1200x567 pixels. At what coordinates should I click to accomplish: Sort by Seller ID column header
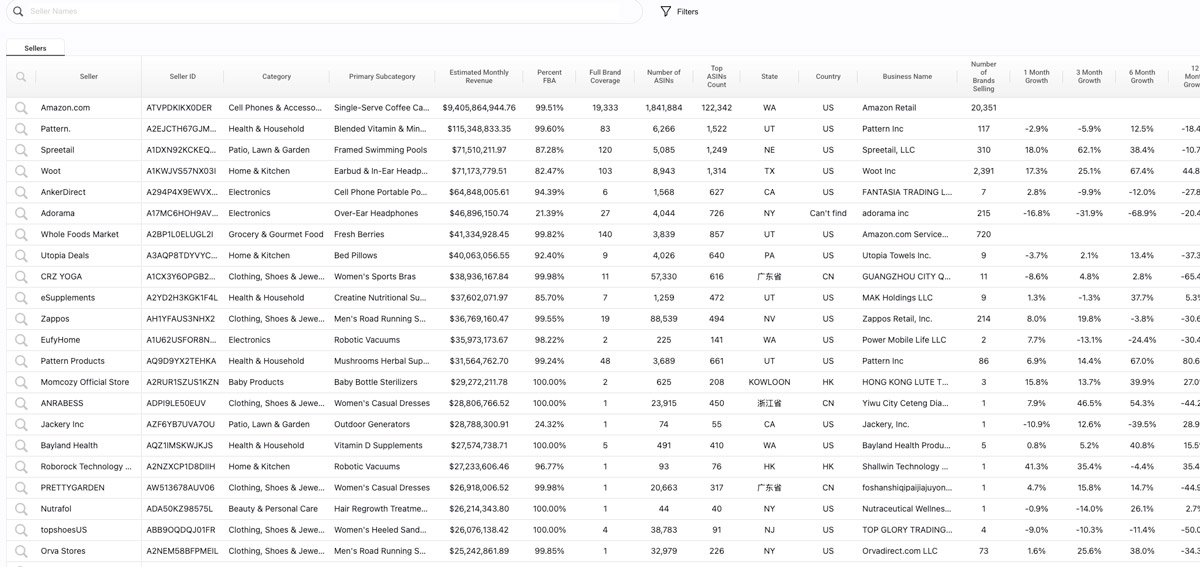pos(183,77)
